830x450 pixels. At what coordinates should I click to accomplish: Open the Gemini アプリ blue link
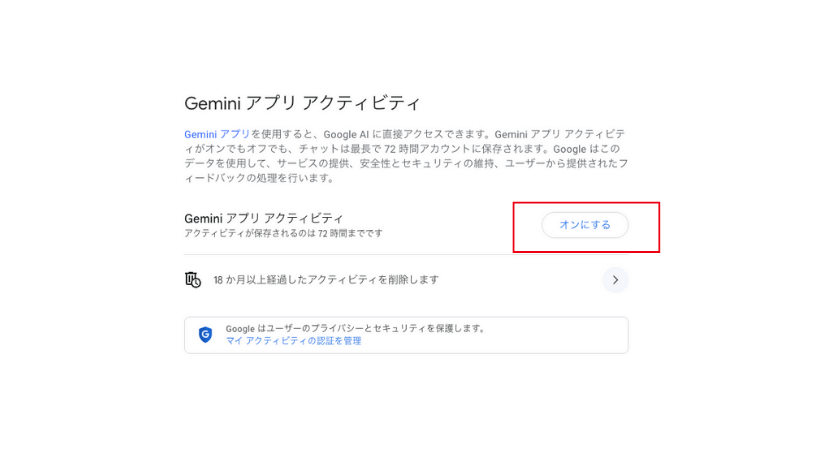pos(217,134)
